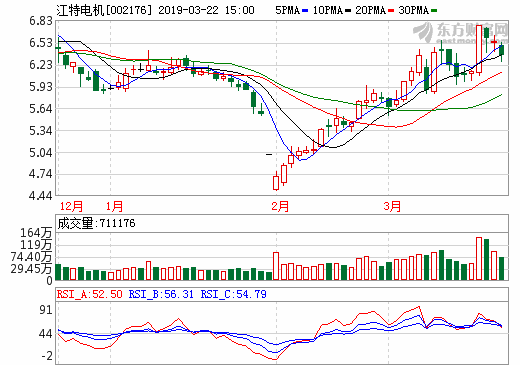Image resolution: width=520 pixels, height=365 pixels.
Task: Click the 5PMA legend label
Action: tap(287, 10)
